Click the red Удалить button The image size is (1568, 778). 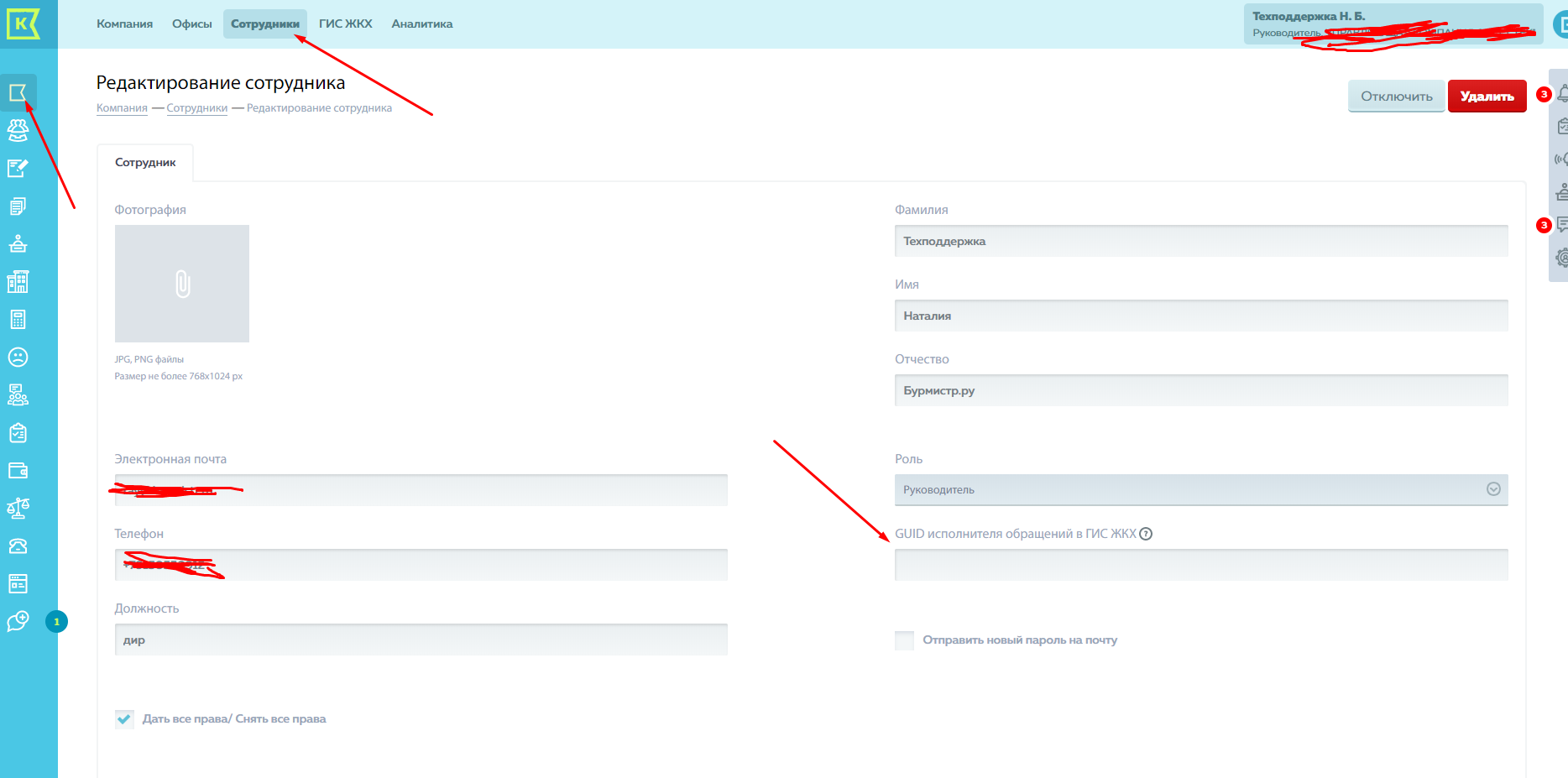(x=1487, y=97)
